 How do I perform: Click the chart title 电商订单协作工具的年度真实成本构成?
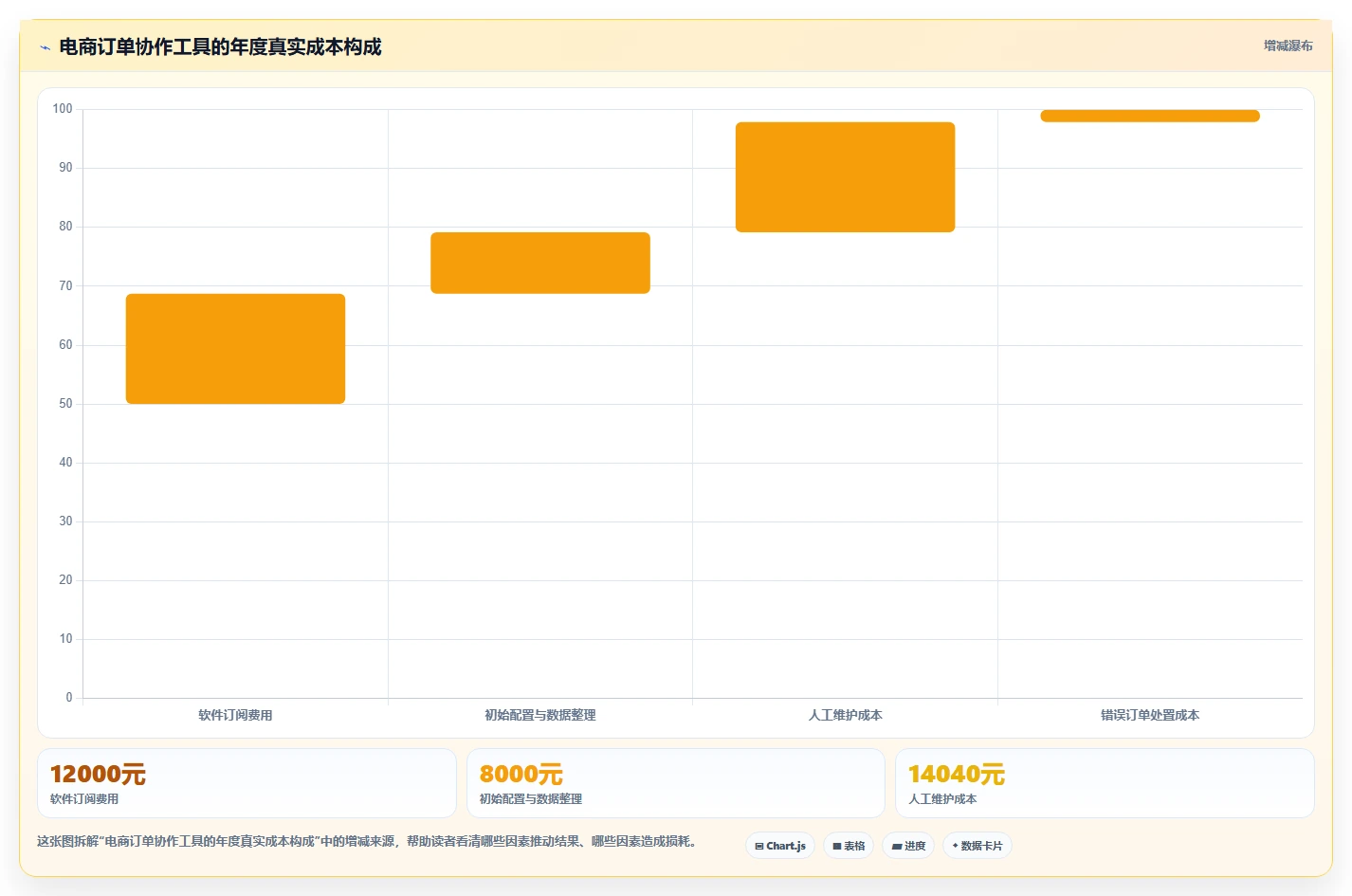pyautogui.click(x=220, y=46)
